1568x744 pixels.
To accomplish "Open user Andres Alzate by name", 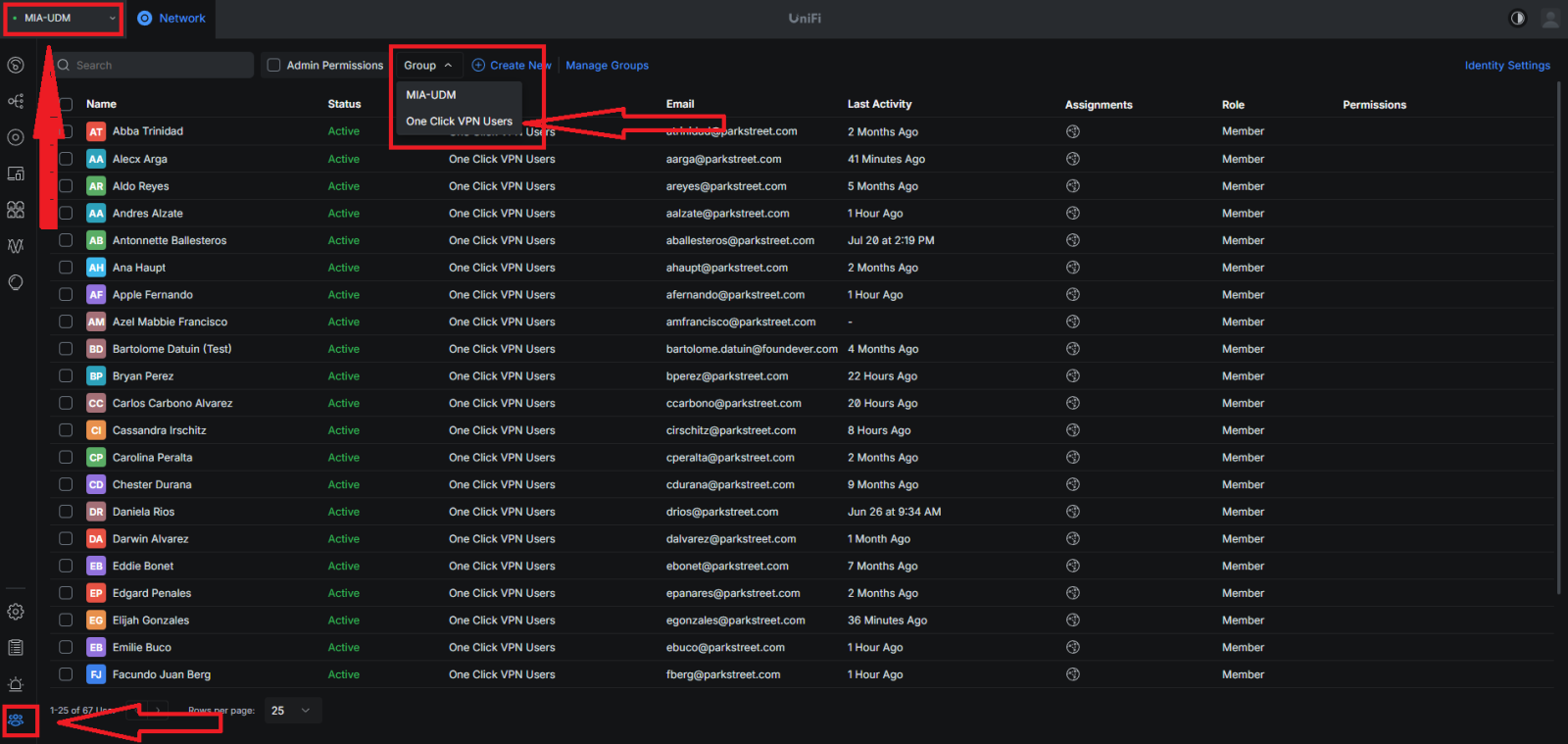I will (147, 214).
